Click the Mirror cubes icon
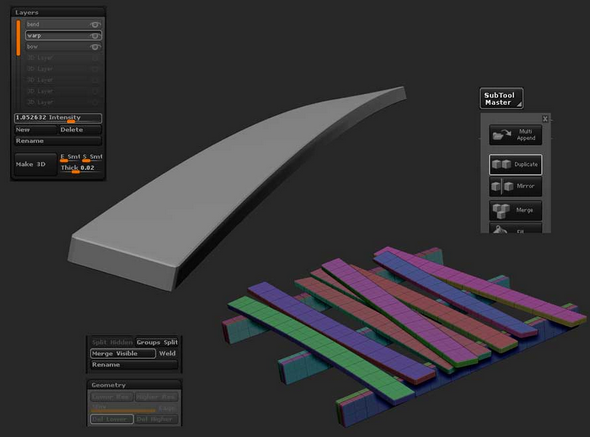The image size is (590, 437). click(502, 186)
